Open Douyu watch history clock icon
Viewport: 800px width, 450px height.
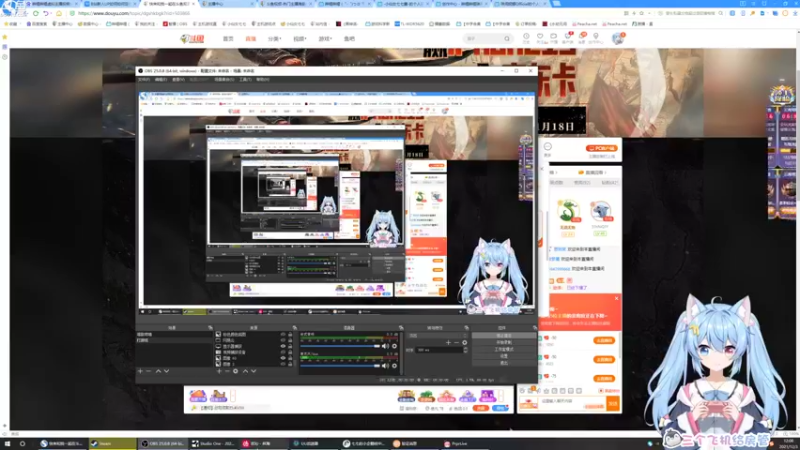[x=526, y=37]
